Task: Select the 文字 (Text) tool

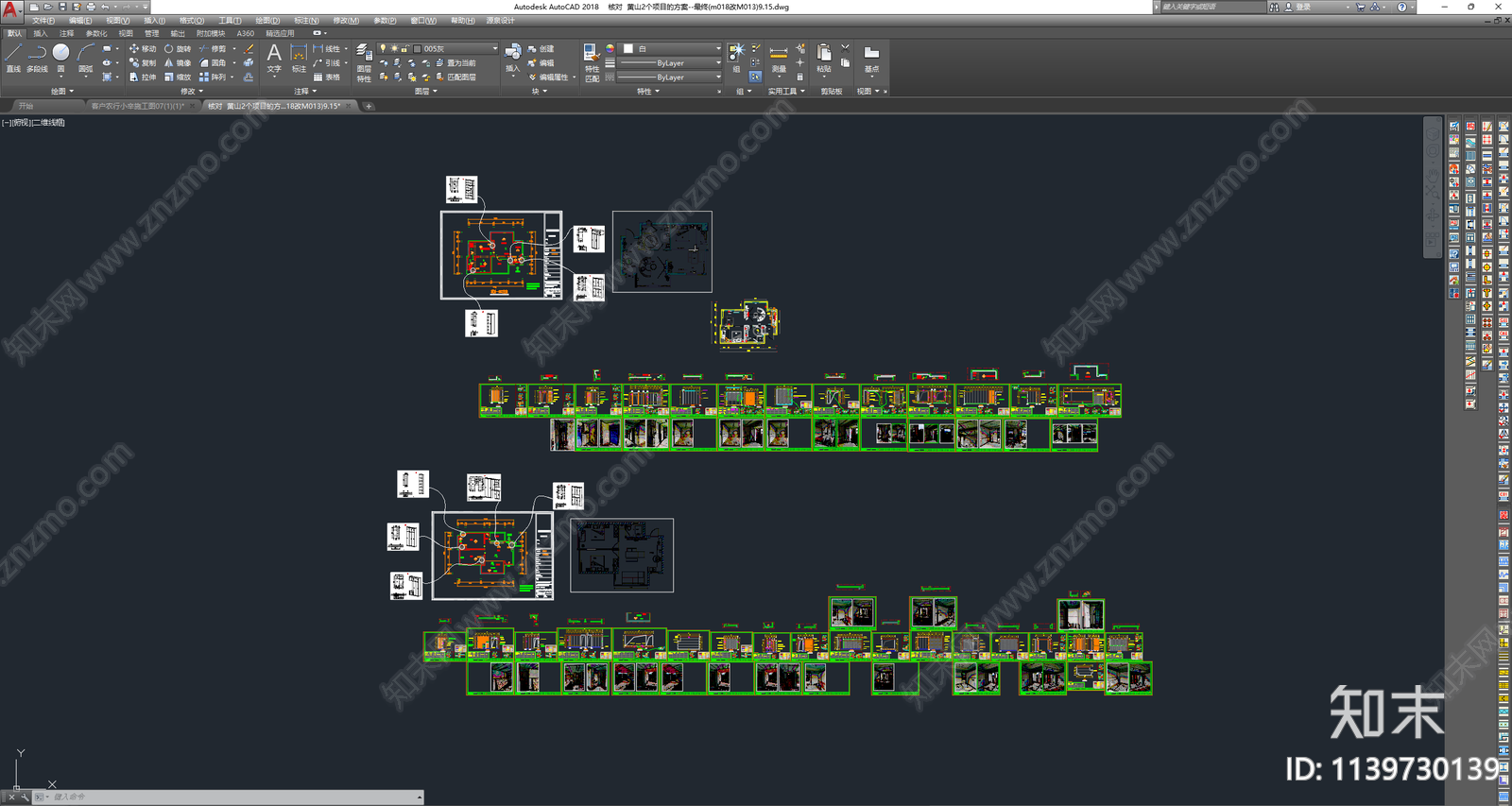Action: tap(274, 58)
